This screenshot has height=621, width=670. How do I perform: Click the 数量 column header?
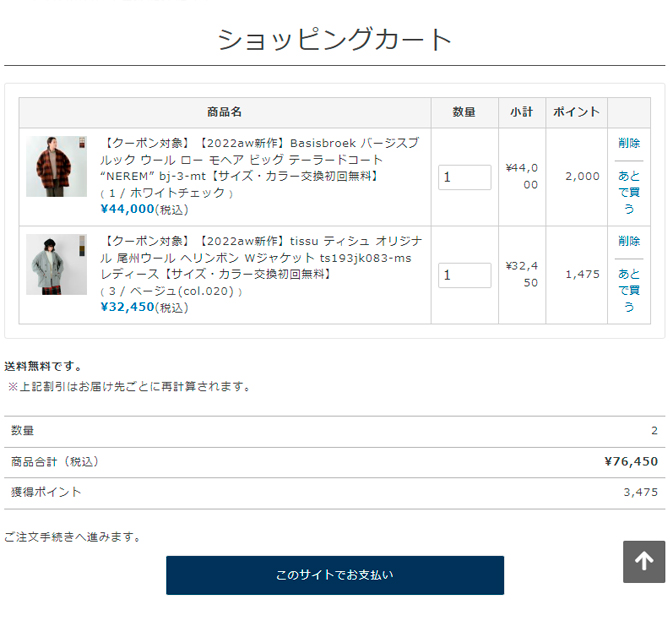[x=464, y=112]
